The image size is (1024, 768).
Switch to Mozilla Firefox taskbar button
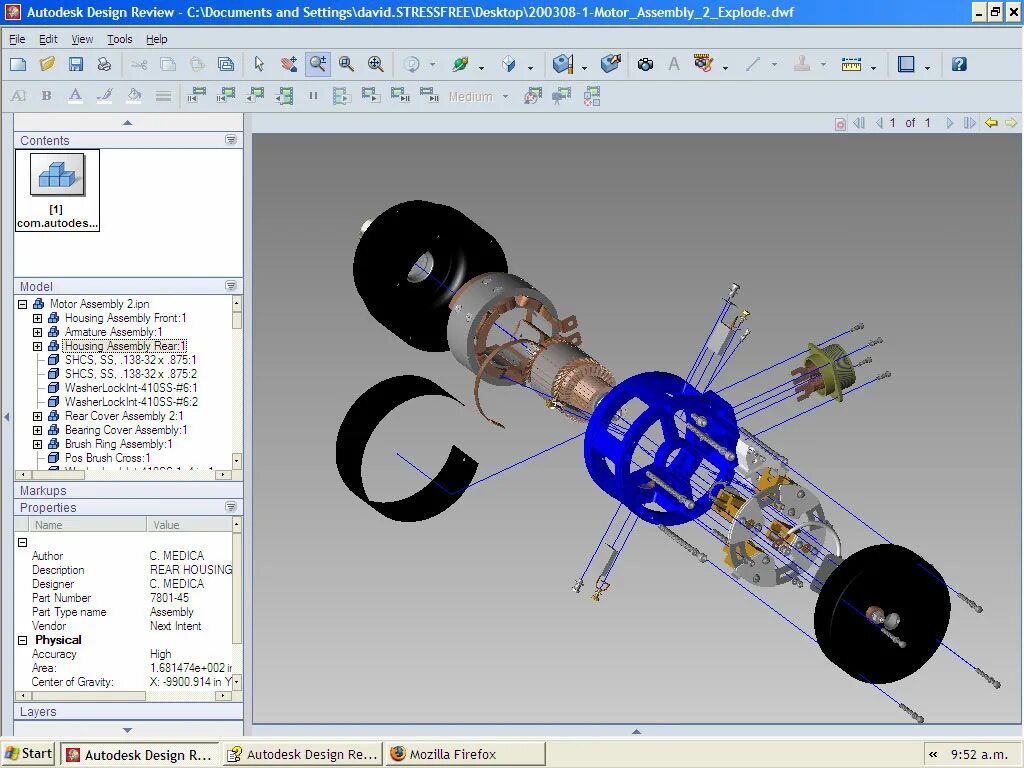tap(465, 754)
